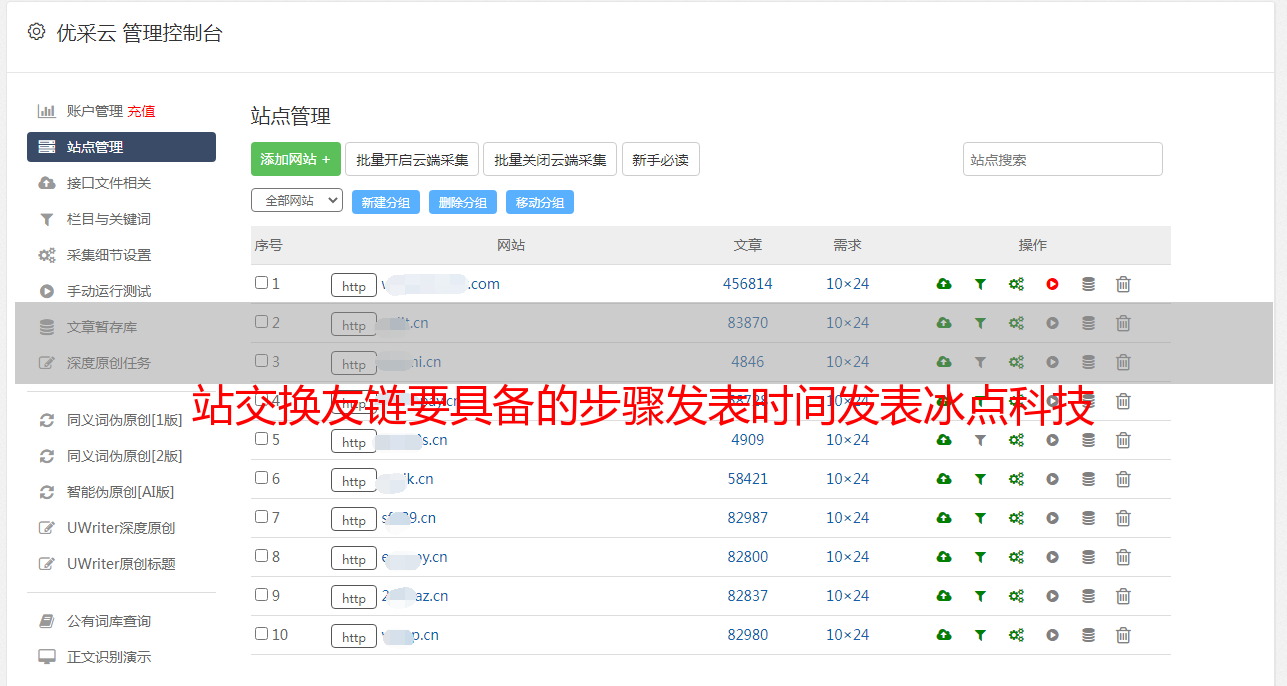Click http protocol box in row 7
1287x686 pixels.
click(354, 520)
